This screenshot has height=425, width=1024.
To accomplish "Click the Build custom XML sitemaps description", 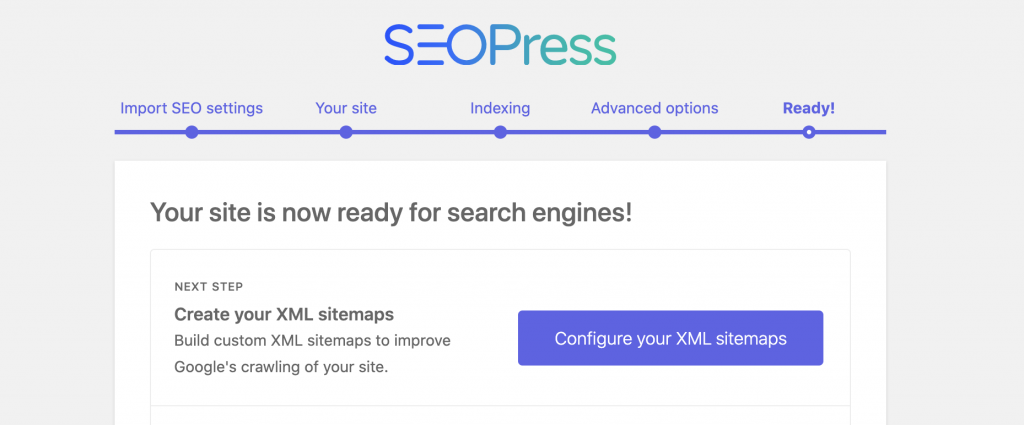I will (312, 353).
